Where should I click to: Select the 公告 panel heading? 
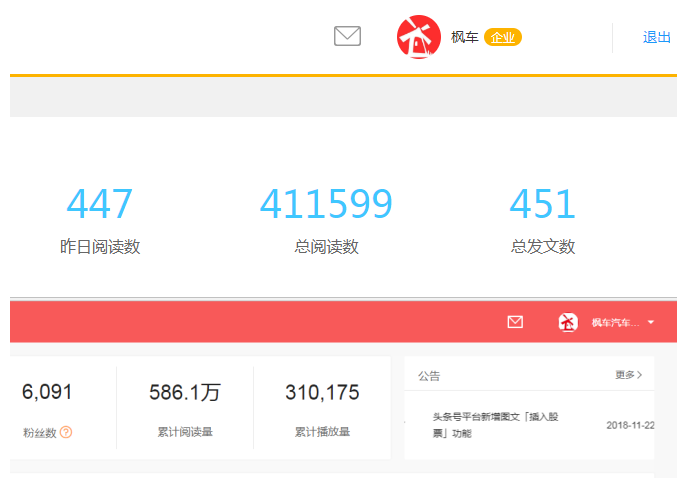click(x=429, y=376)
